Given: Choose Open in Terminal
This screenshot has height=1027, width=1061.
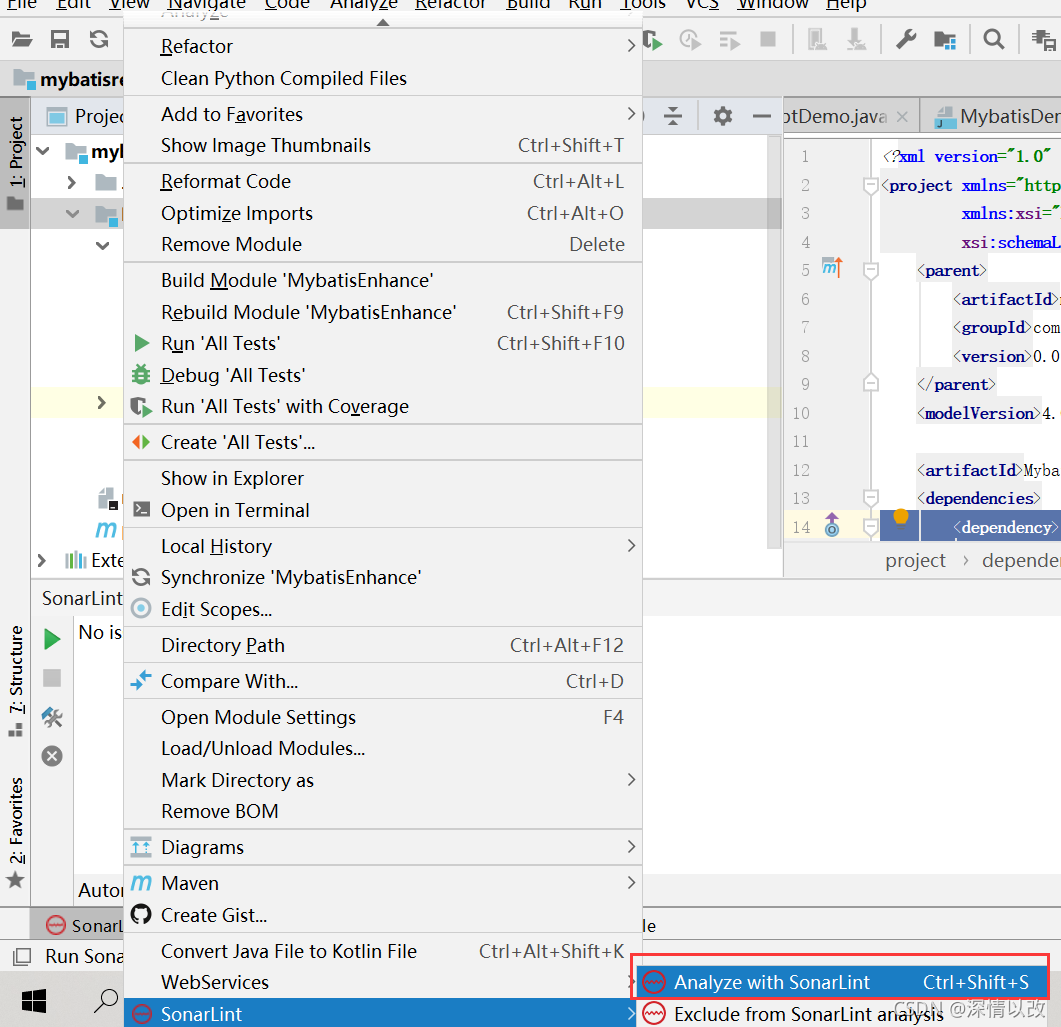Looking at the screenshot, I should [x=383, y=510].
